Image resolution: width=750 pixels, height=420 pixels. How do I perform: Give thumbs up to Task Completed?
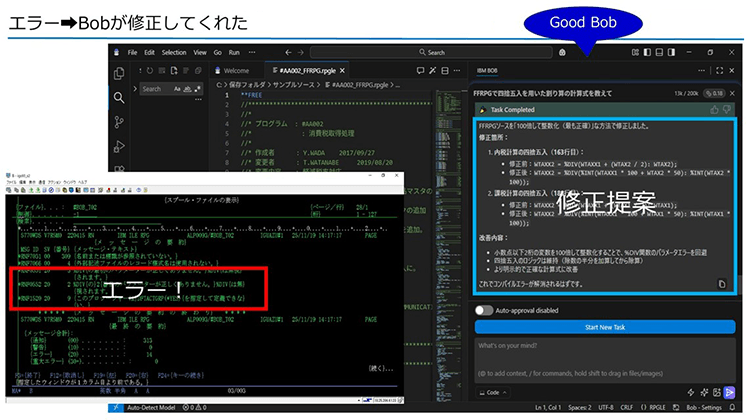pos(715,110)
